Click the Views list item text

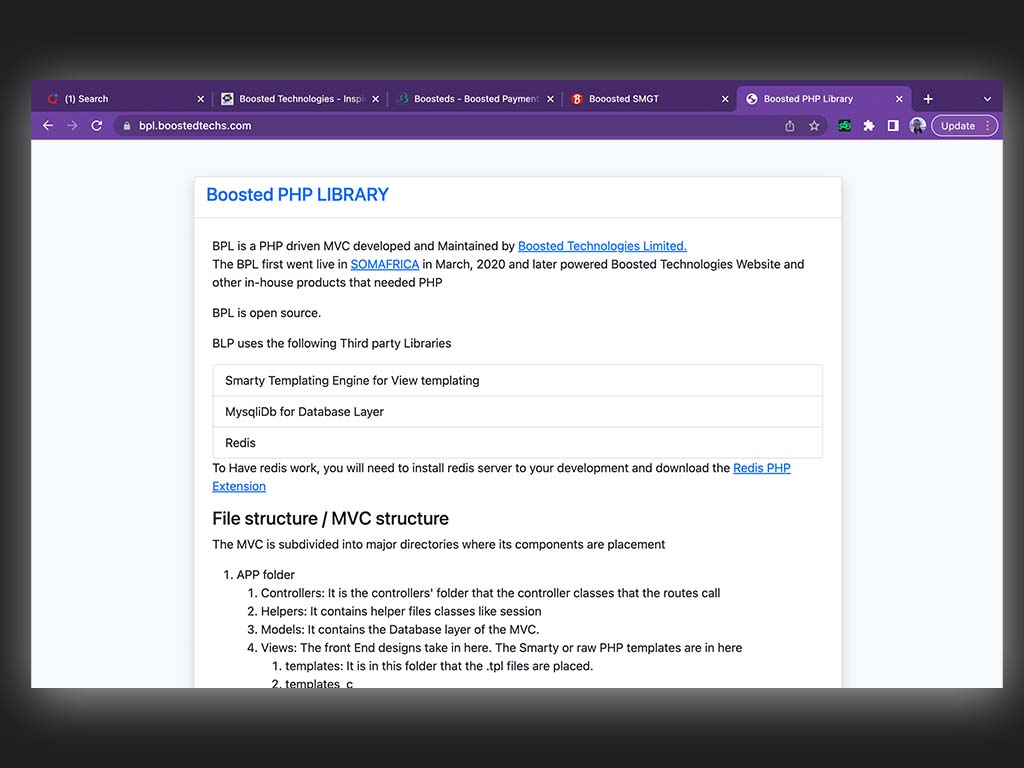tap(502, 648)
